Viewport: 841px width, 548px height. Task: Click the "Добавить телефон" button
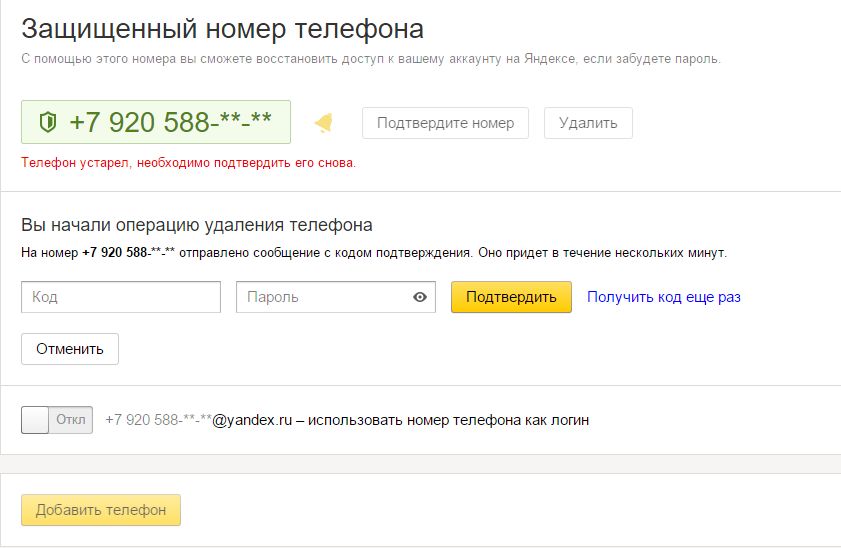pyautogui.click(x=101, y=510)
